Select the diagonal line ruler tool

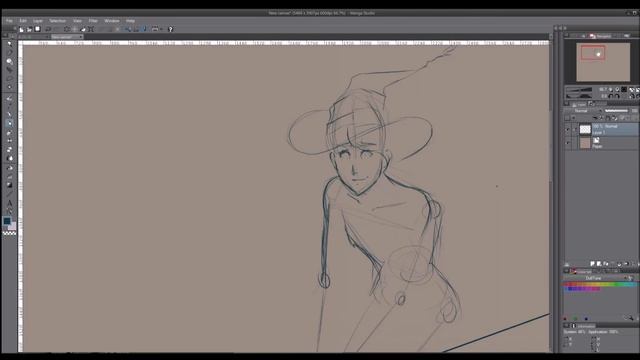point(9,194)
